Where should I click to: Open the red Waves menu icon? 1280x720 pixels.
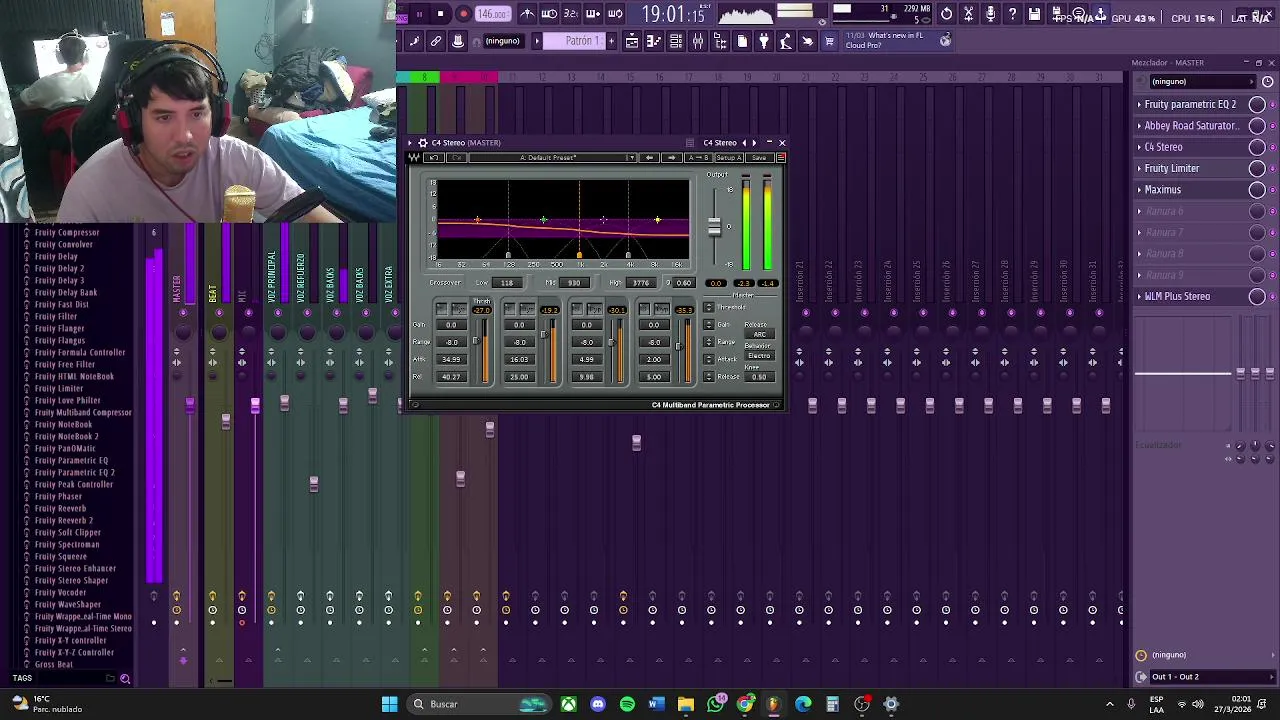tap(780, 158)
